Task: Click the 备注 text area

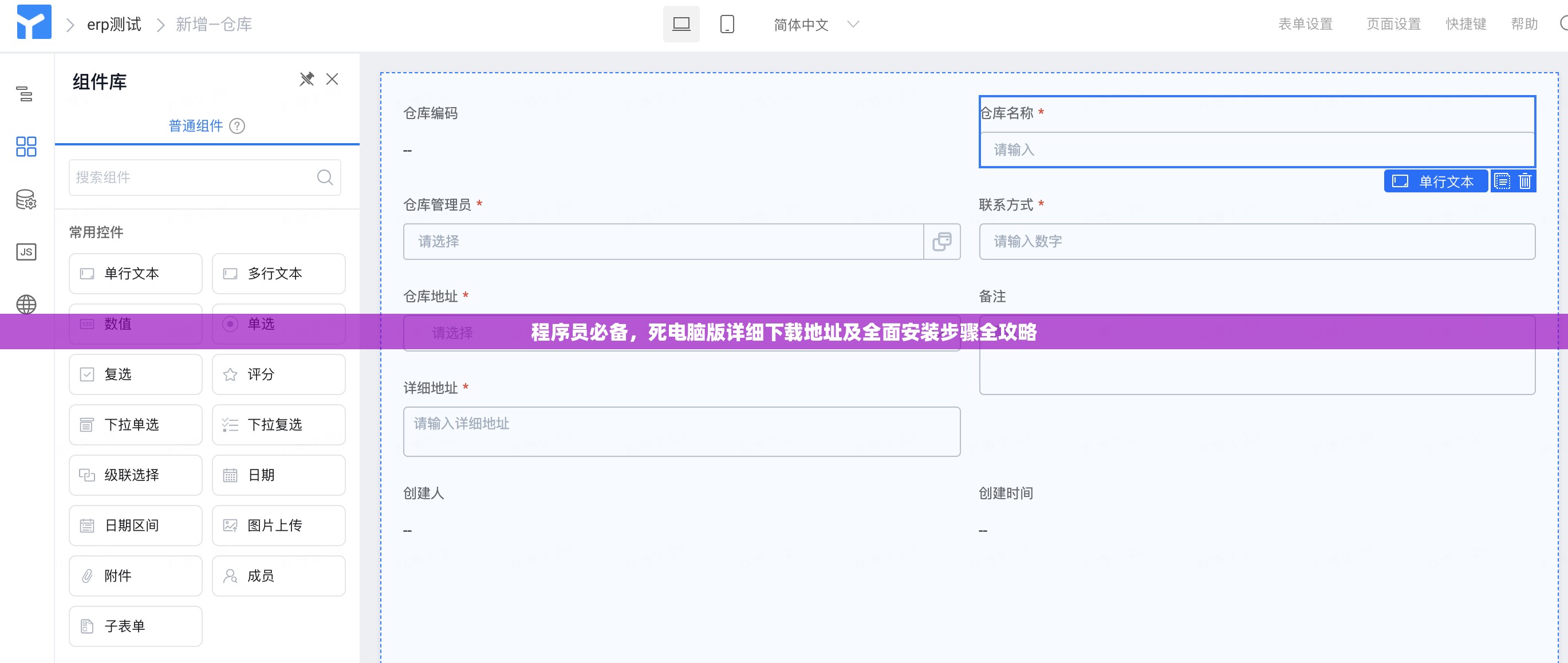Action: click(1257, 355)
